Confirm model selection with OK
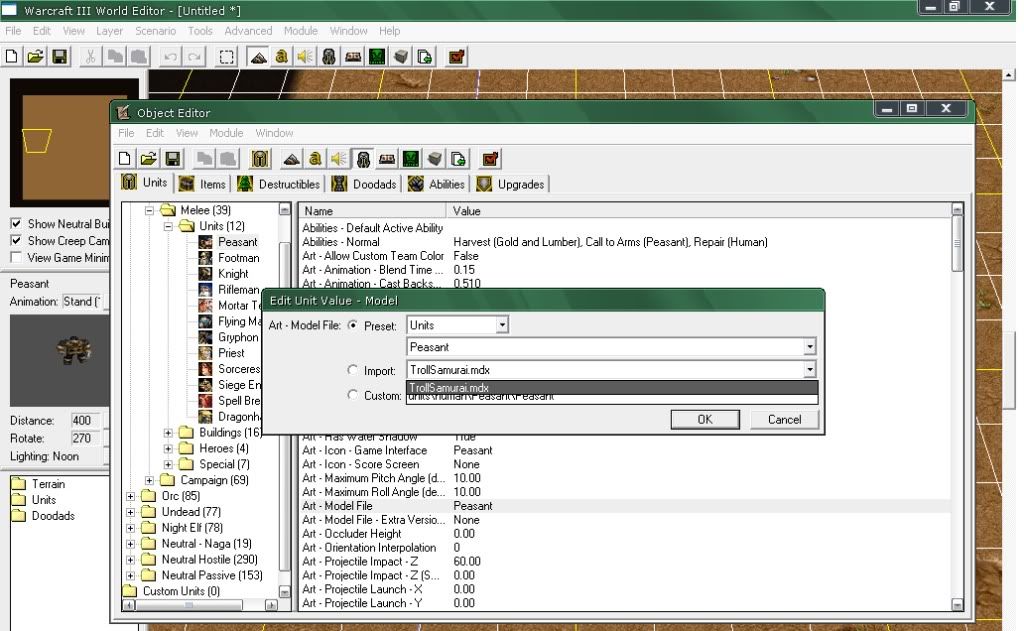Viewport: 1024px width, 631px height. 705,419
